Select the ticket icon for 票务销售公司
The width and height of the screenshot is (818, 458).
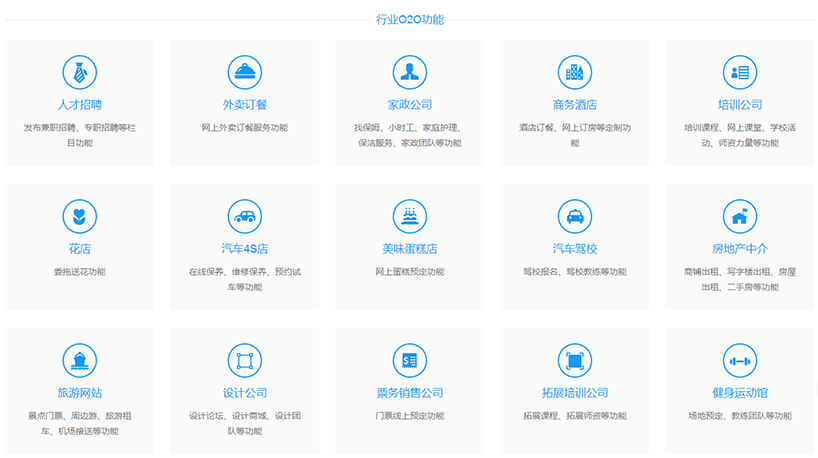409,360
